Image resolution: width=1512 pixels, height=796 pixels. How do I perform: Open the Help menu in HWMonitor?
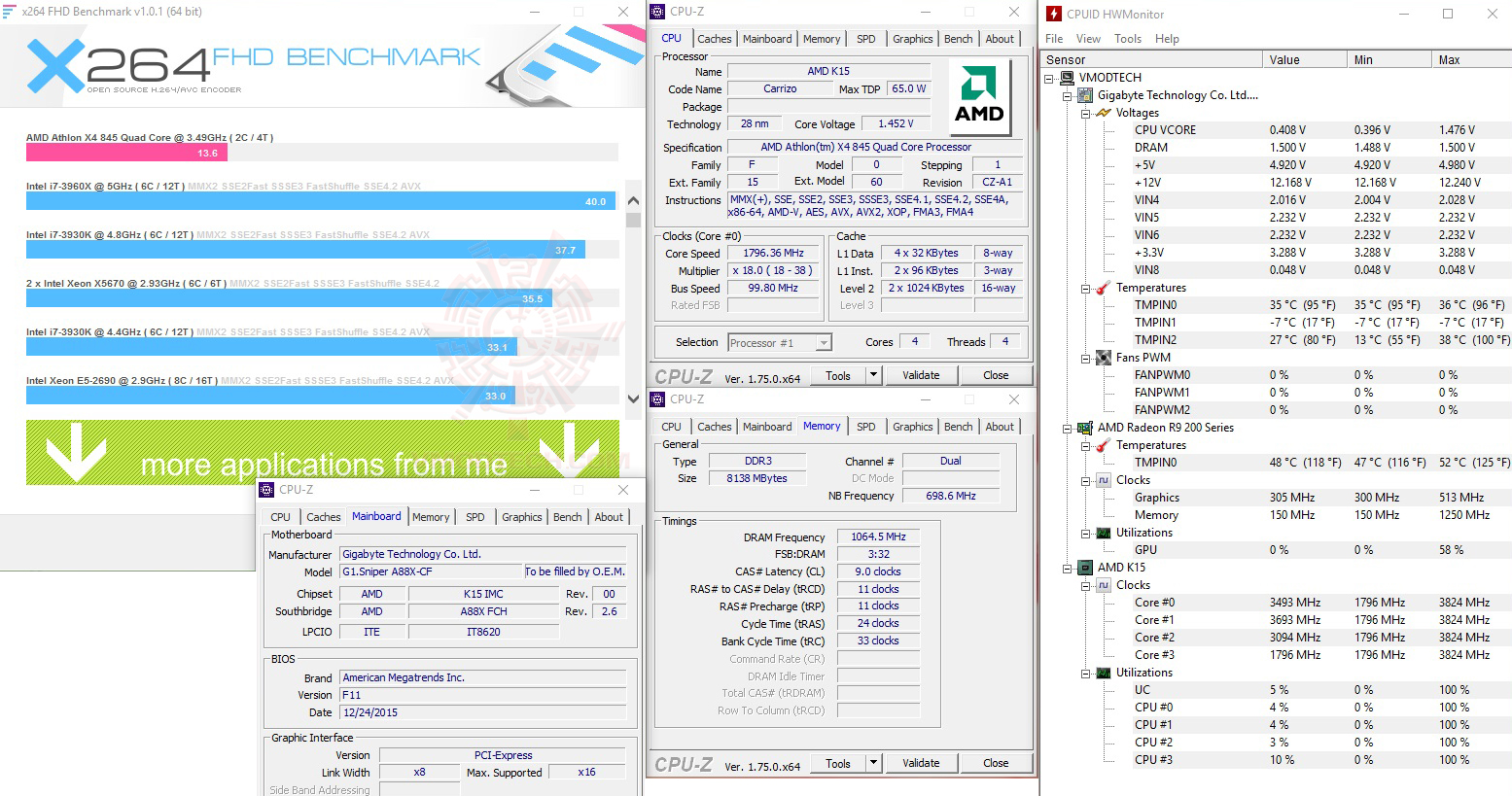pyautogui.click(x=1167, y=39)
